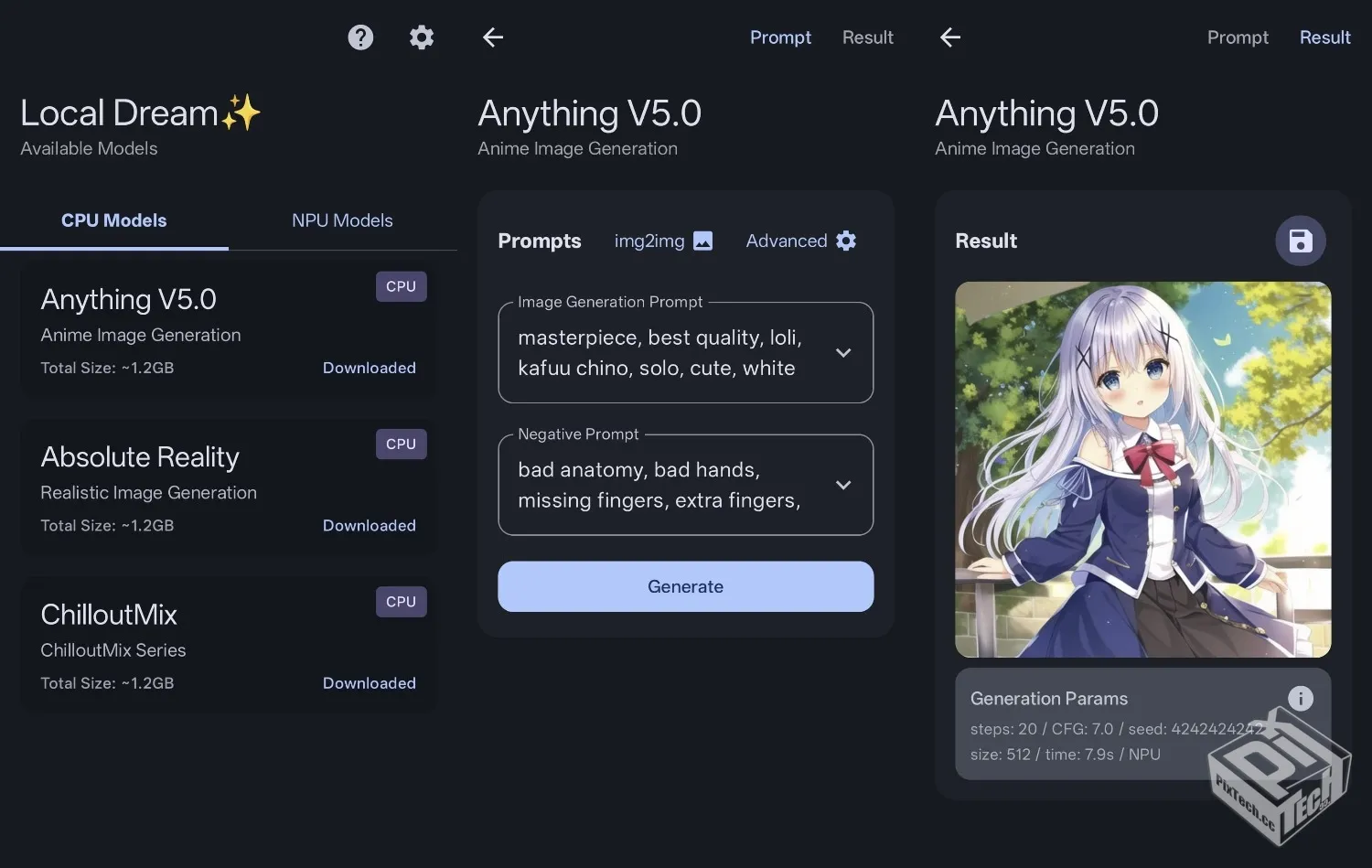Image resolution: width=1372 pixels, height=868 pixels.
Task: Click back arrow on the Prompt screen
Action: coord(493,38)
